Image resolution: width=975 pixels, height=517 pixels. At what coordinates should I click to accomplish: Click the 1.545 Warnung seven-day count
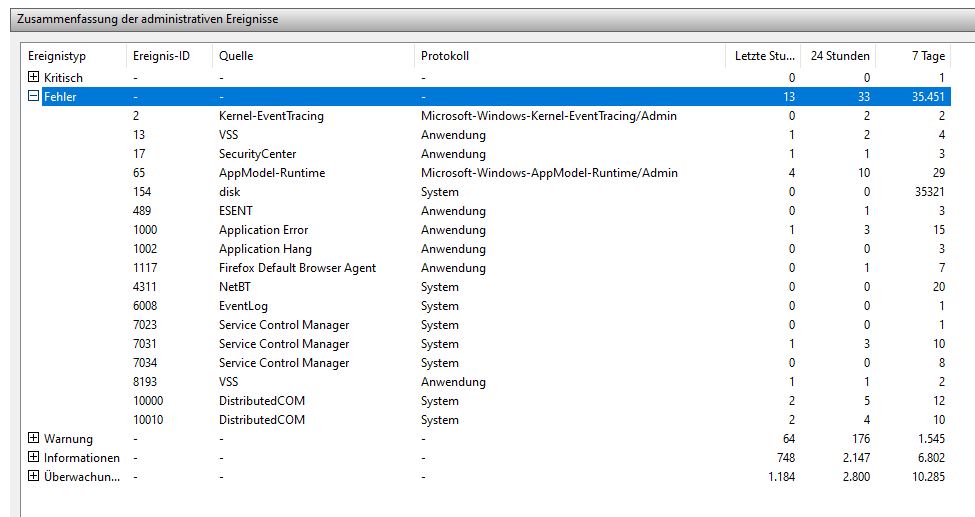click(x=931, y=439)
